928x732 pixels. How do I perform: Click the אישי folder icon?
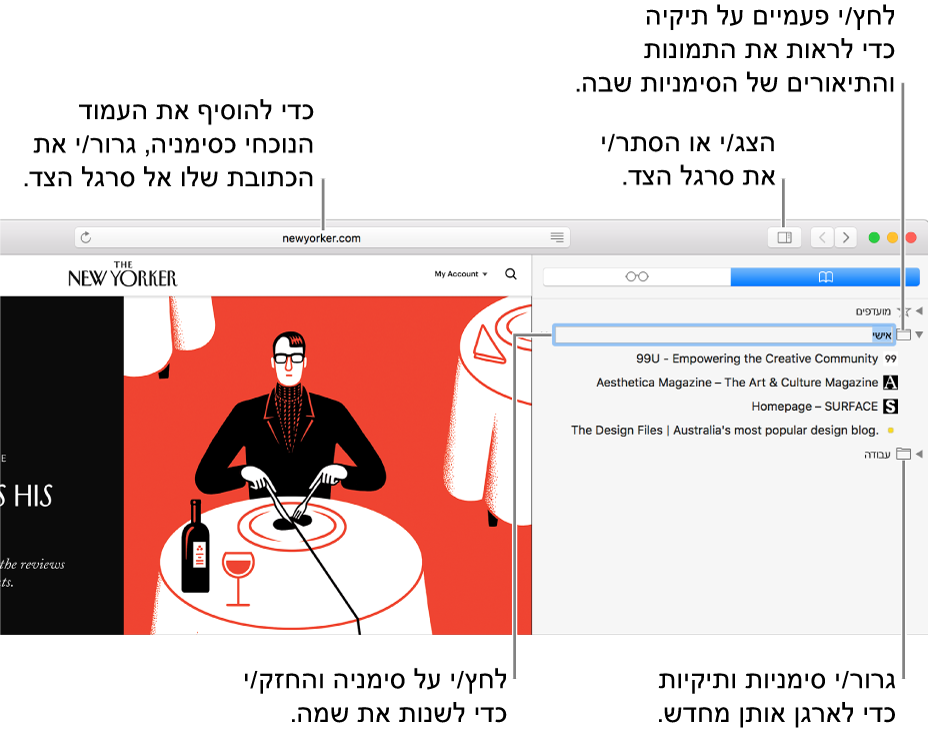click(x=903, y=335)
